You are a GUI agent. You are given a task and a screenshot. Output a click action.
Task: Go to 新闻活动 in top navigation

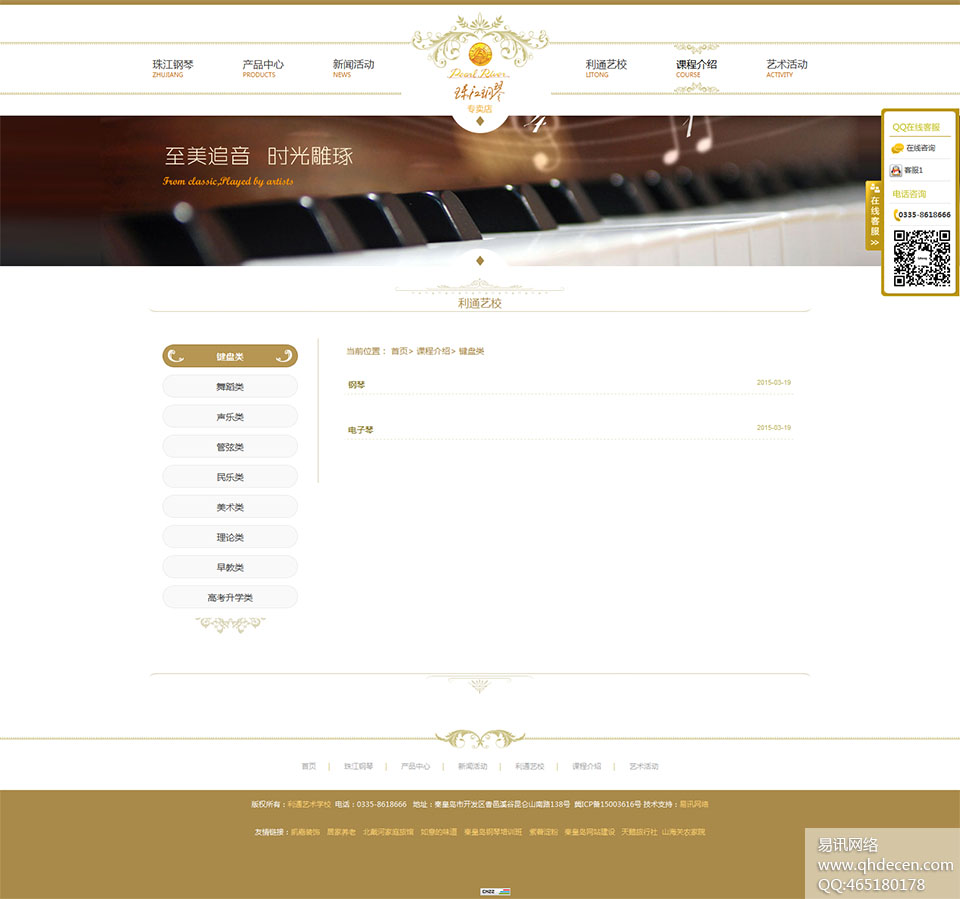pos(353,68)
